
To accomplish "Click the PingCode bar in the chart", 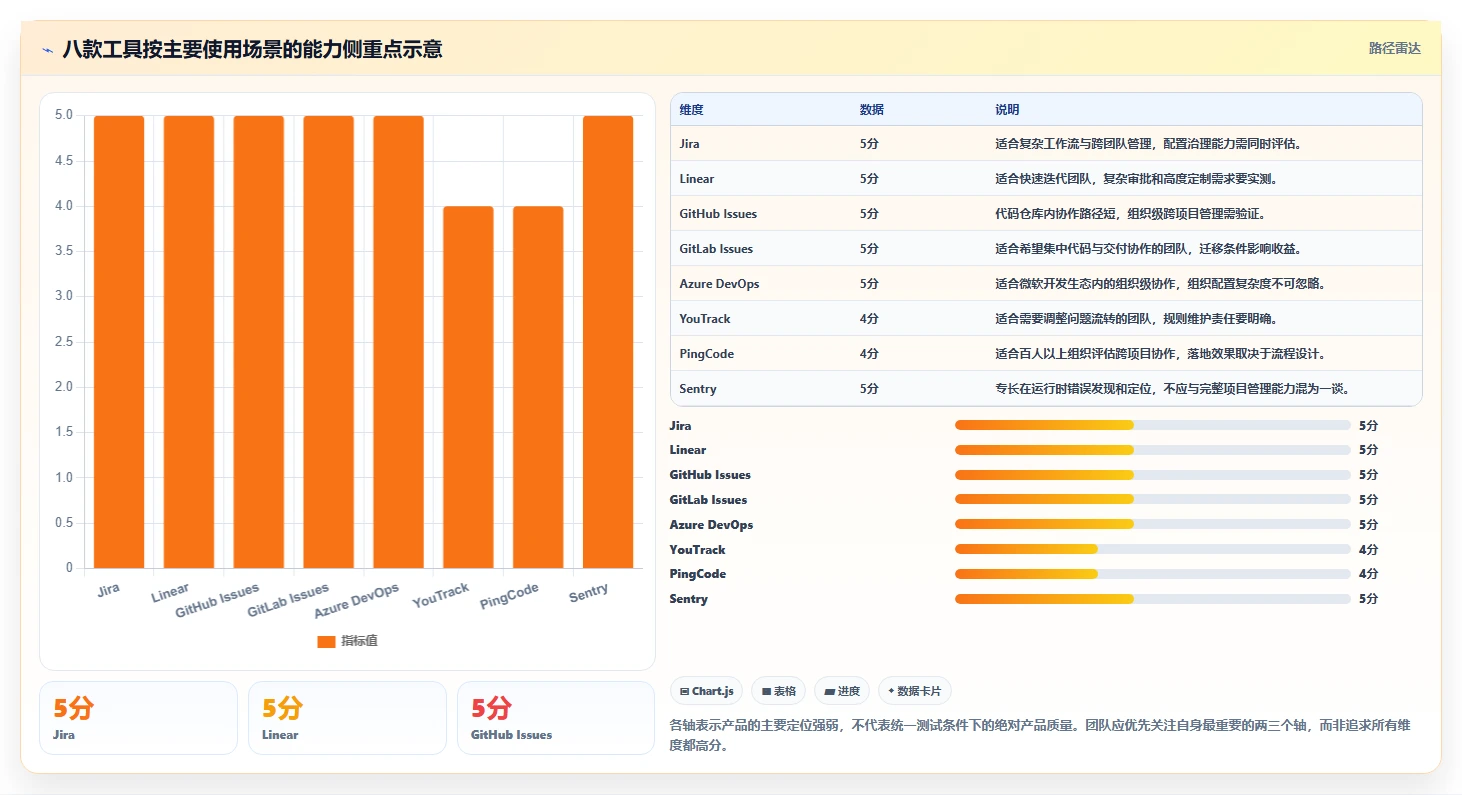I will pyautogui.click(x=538, y=387).
